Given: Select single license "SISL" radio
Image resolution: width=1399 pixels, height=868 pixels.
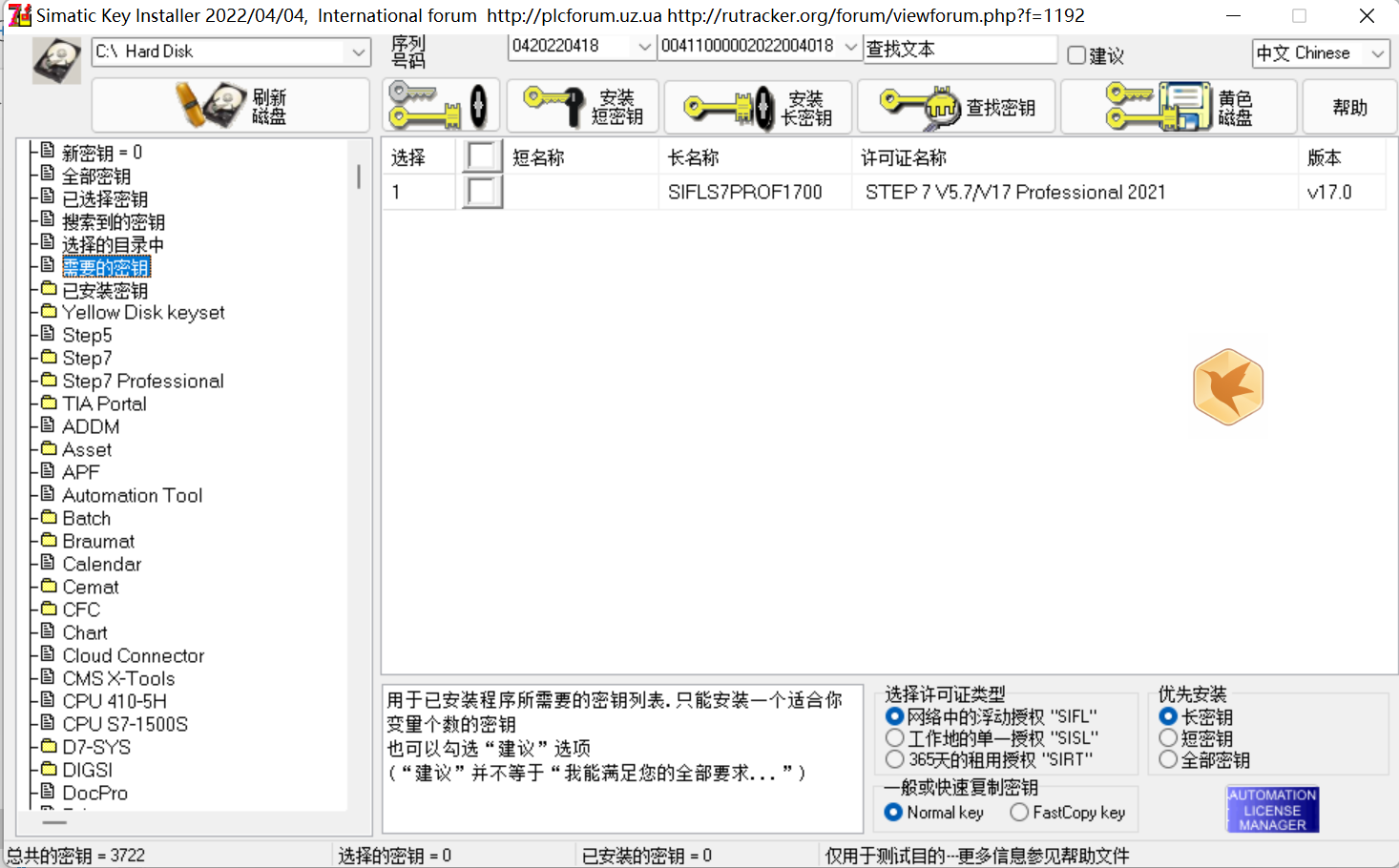Looking at the screenshot, I should click(894, 738).
